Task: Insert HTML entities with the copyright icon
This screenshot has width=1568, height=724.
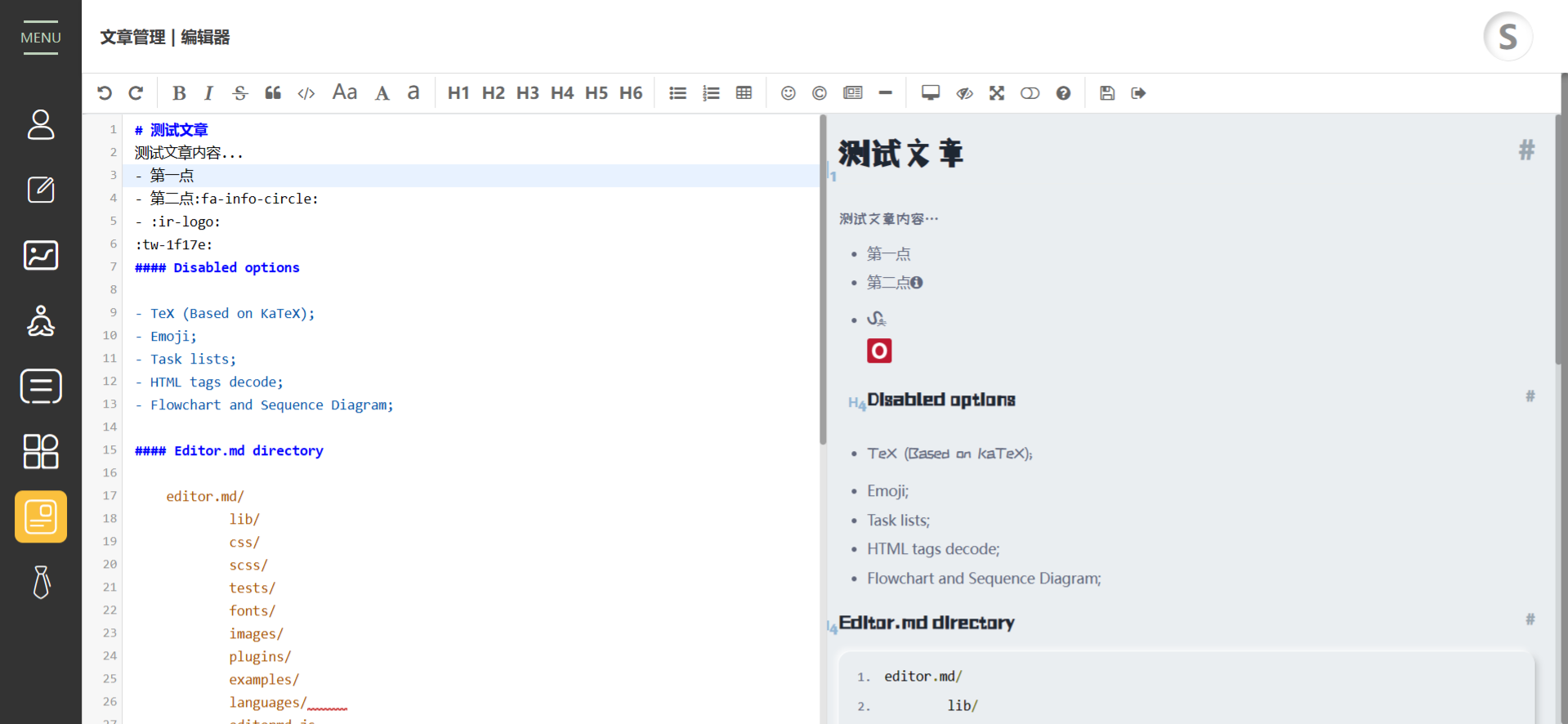Action: click(819, 93)
